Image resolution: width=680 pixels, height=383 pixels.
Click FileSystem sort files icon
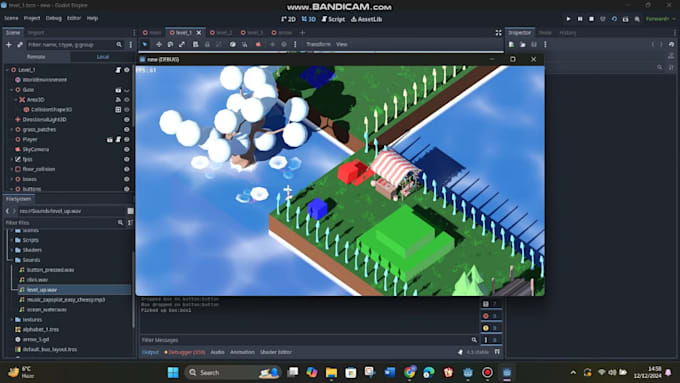pos(131,223)
